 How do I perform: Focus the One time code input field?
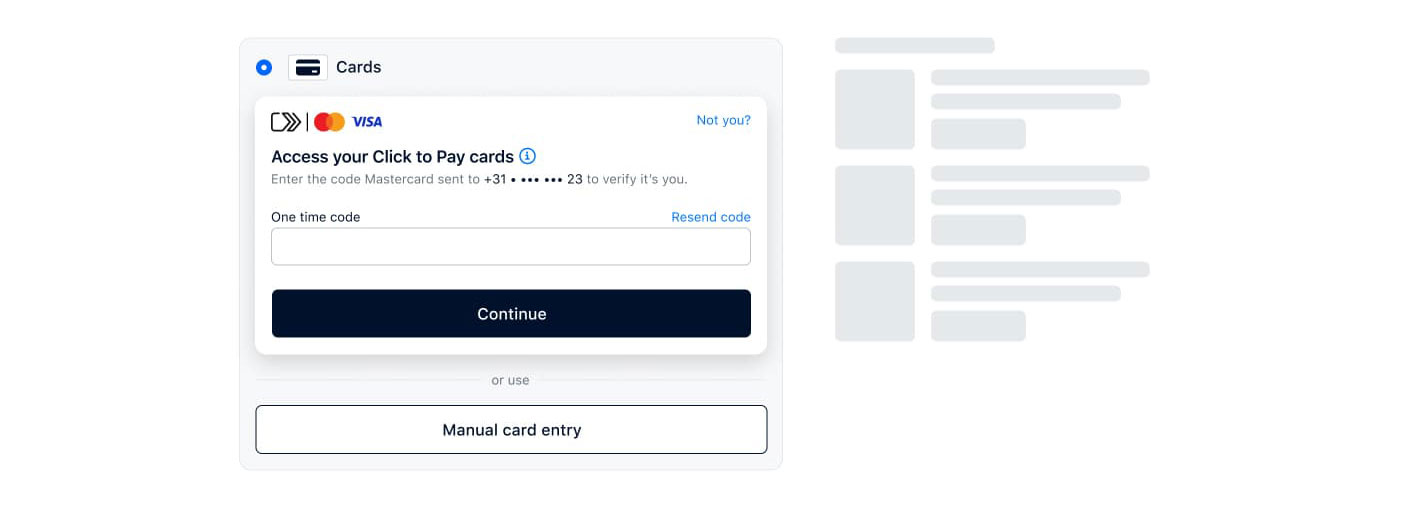click(x=510, y=247)
